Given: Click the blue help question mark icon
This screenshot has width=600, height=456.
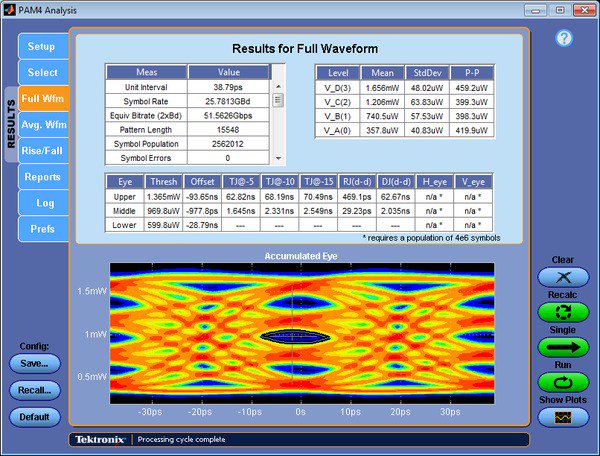Looking at the screenshot, I should pyautogui.click(x=563, y=38).
